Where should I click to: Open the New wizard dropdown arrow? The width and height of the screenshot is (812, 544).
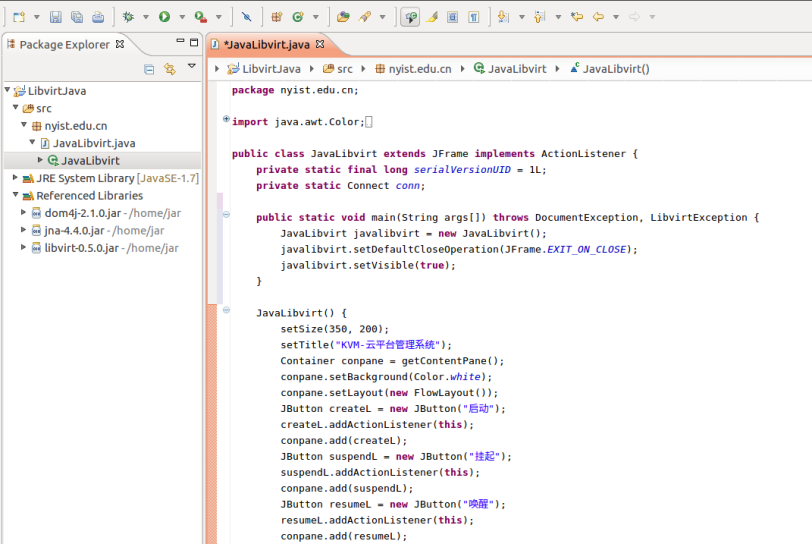tap(37, 17)
